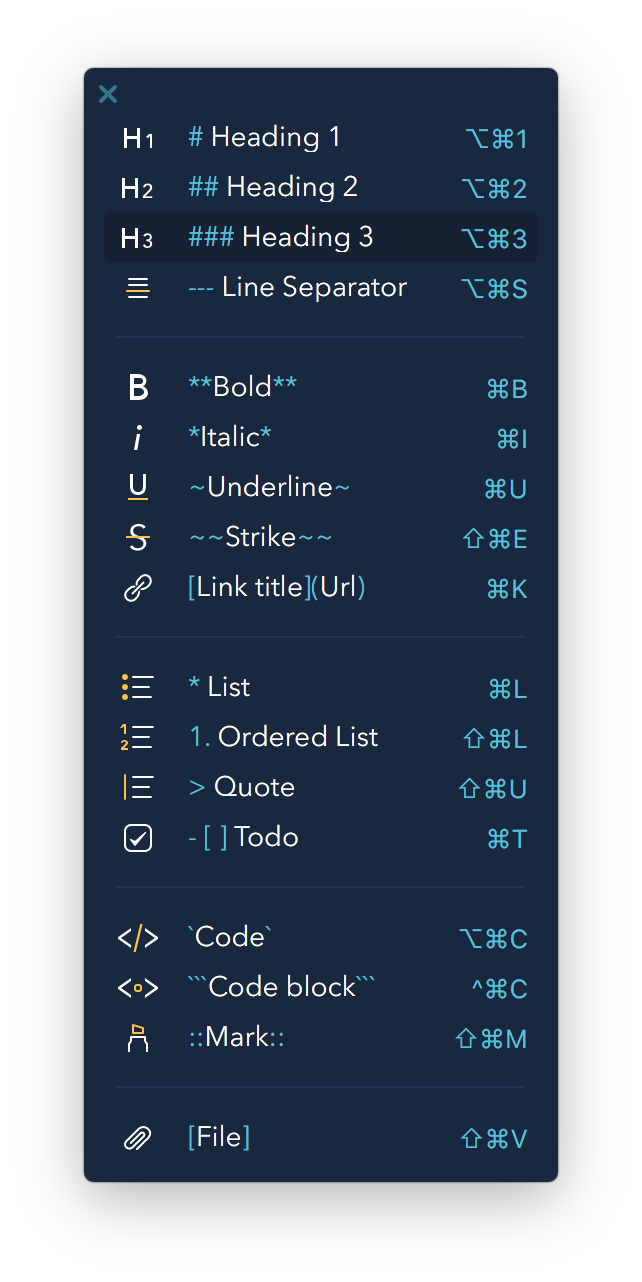Select the --- Line Separator entry
The width and height of the screenshot is (642, 1282).
tap(297, 288)
